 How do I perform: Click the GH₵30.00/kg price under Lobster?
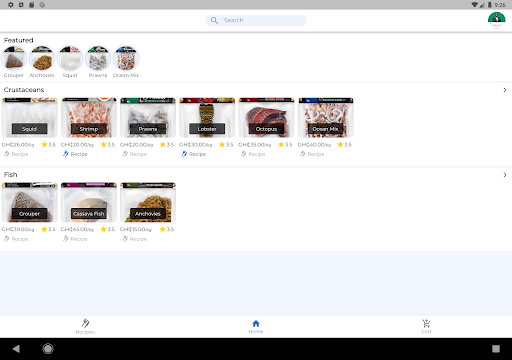point(195,145)
